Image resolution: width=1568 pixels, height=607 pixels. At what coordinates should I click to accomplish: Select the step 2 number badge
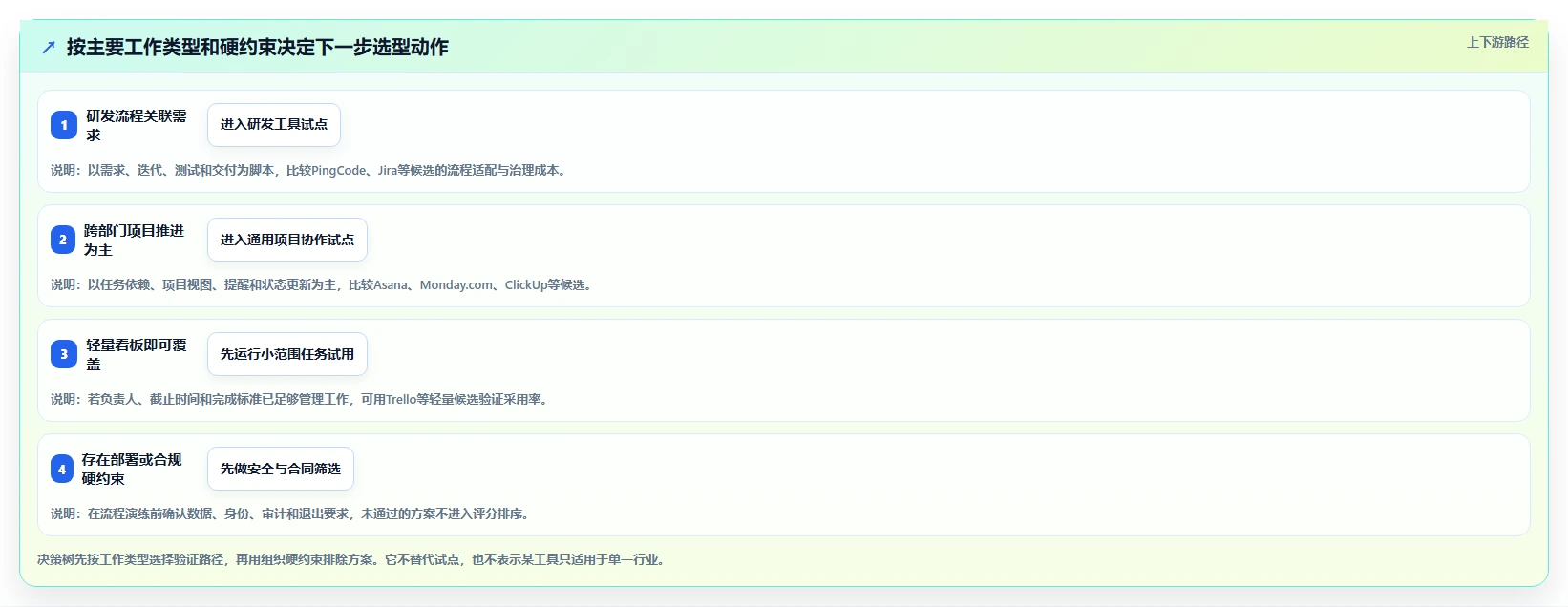click(63, 240)
